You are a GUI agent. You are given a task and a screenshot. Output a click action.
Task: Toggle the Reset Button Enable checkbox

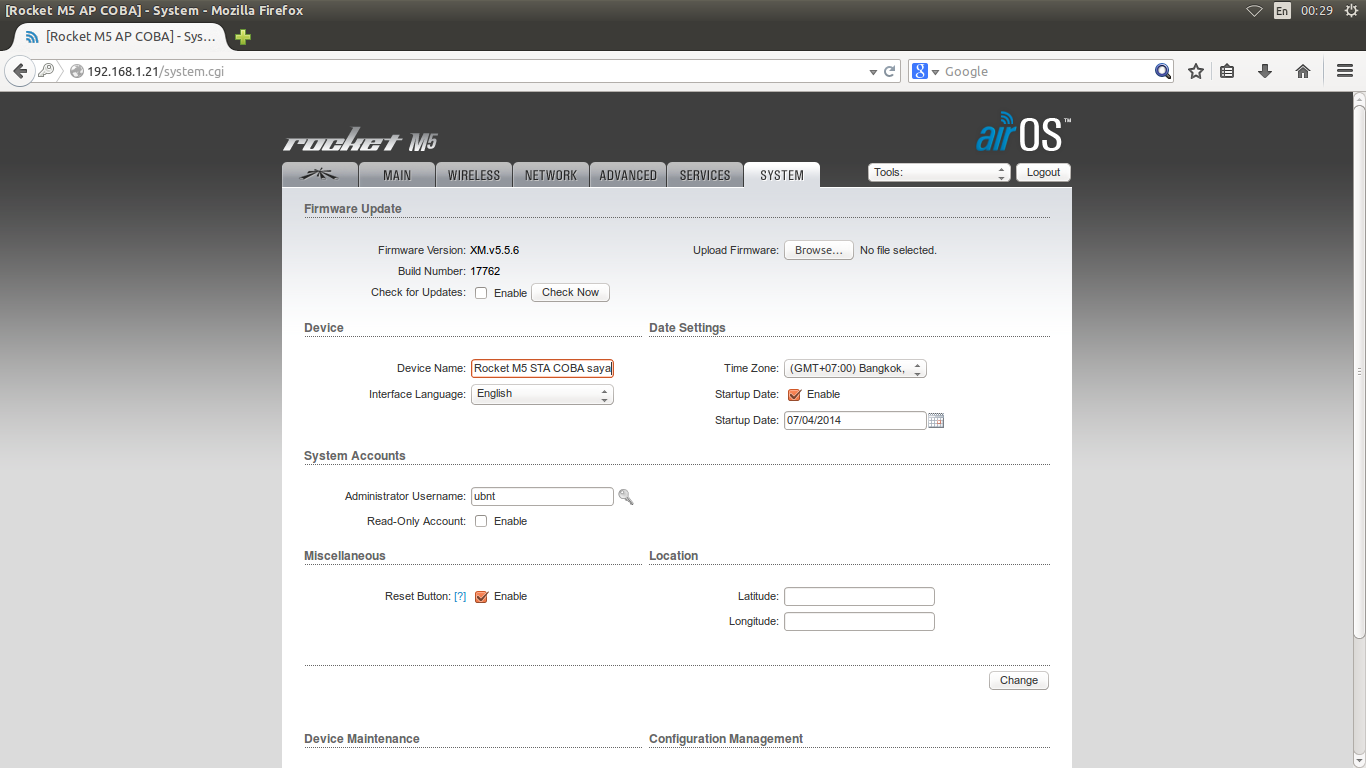coord(481,596)
